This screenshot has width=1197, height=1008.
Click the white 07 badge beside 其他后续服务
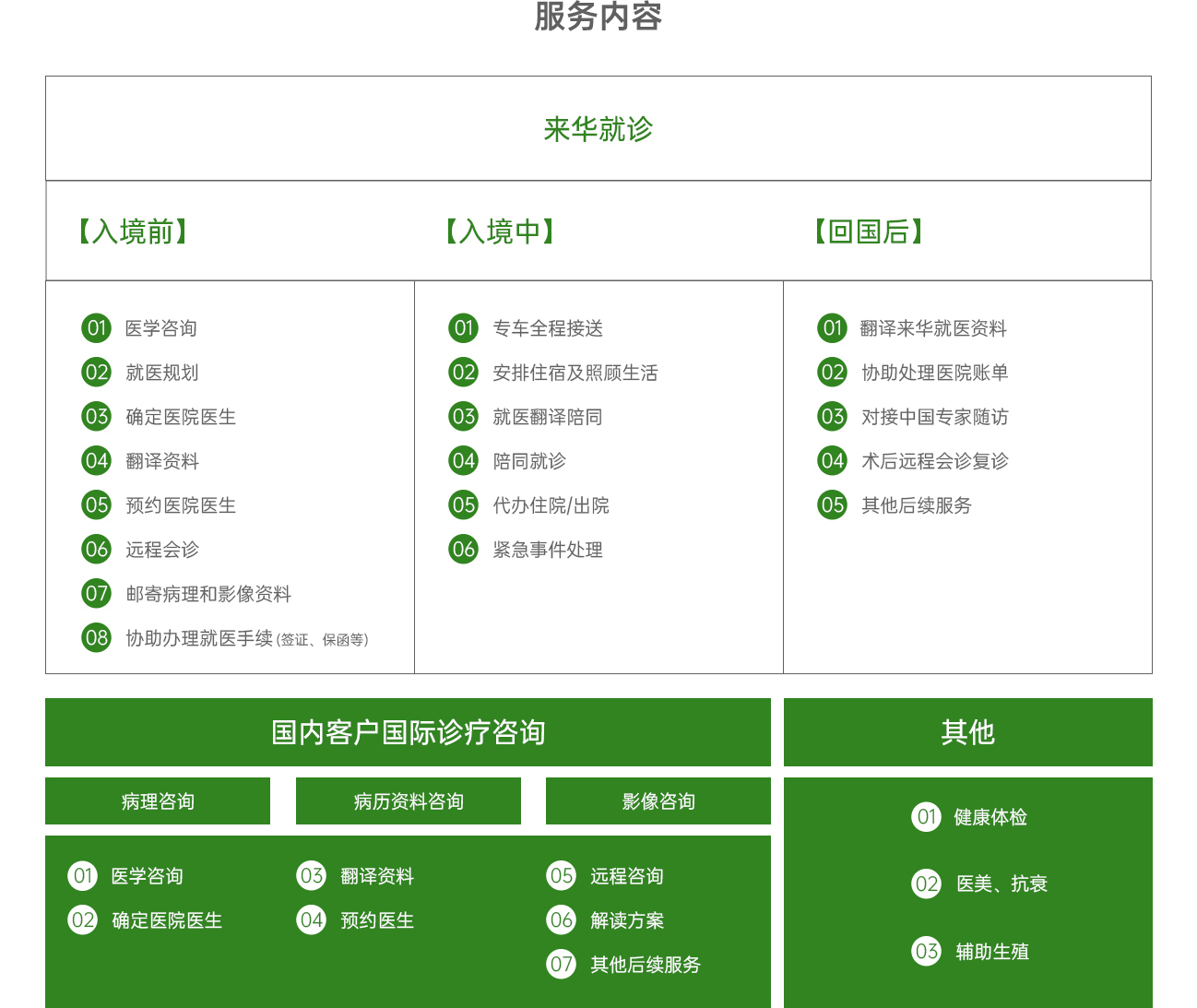click(x=561, y=965)
